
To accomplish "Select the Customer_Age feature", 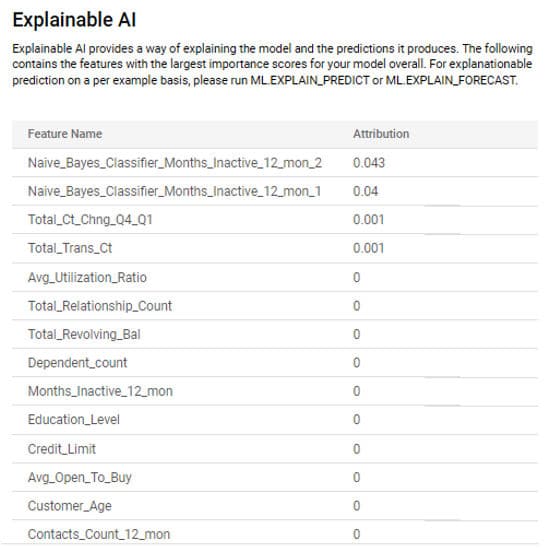I will pyautogui.click(x=69, y=506).
